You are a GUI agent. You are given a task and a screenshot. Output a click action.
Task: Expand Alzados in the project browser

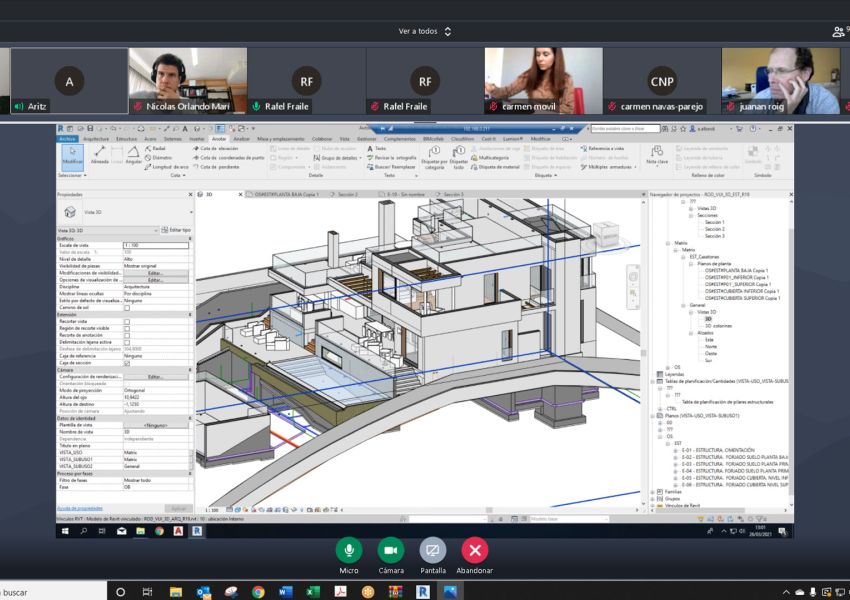pos(690,333)
